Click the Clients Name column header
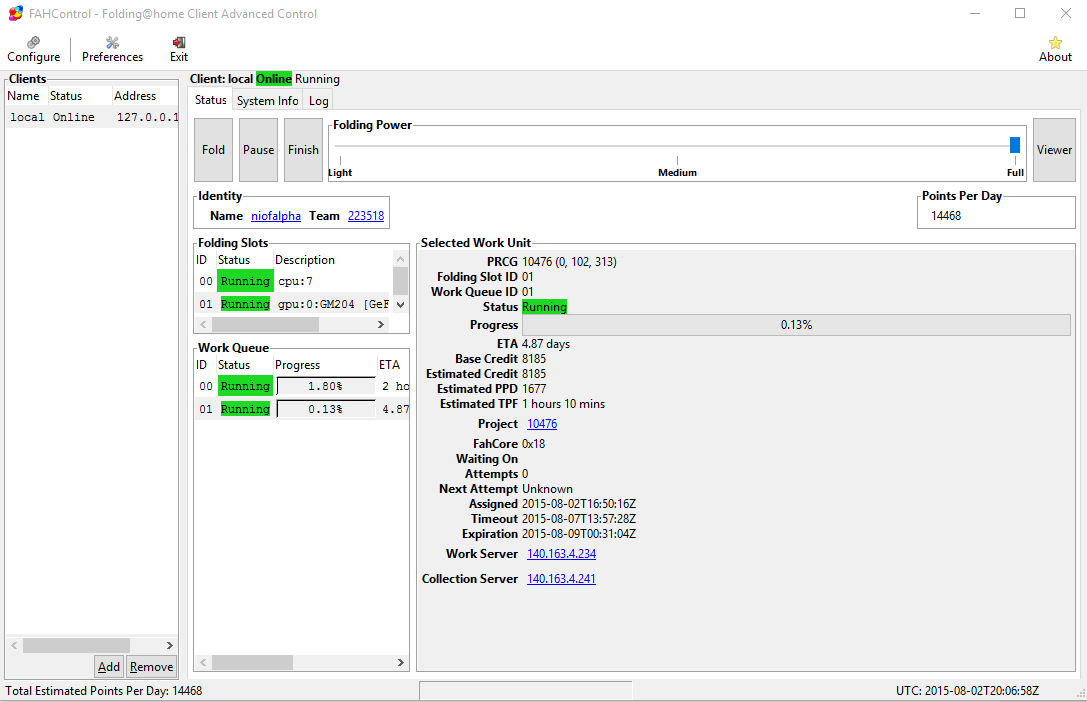 tap(26, 96)
